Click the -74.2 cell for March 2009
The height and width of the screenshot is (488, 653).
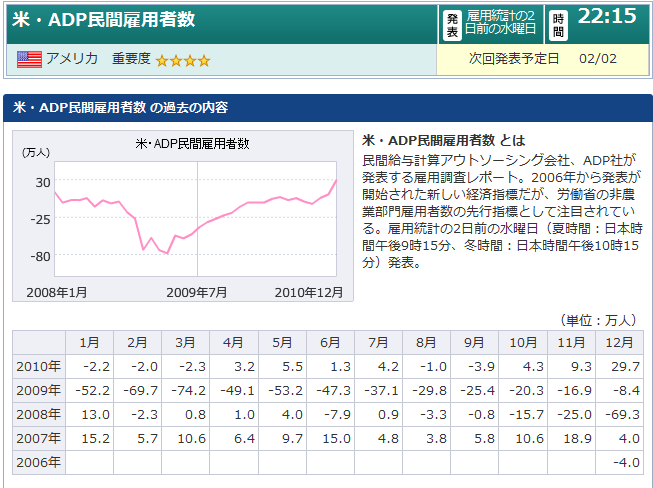[x=185, y=391]
